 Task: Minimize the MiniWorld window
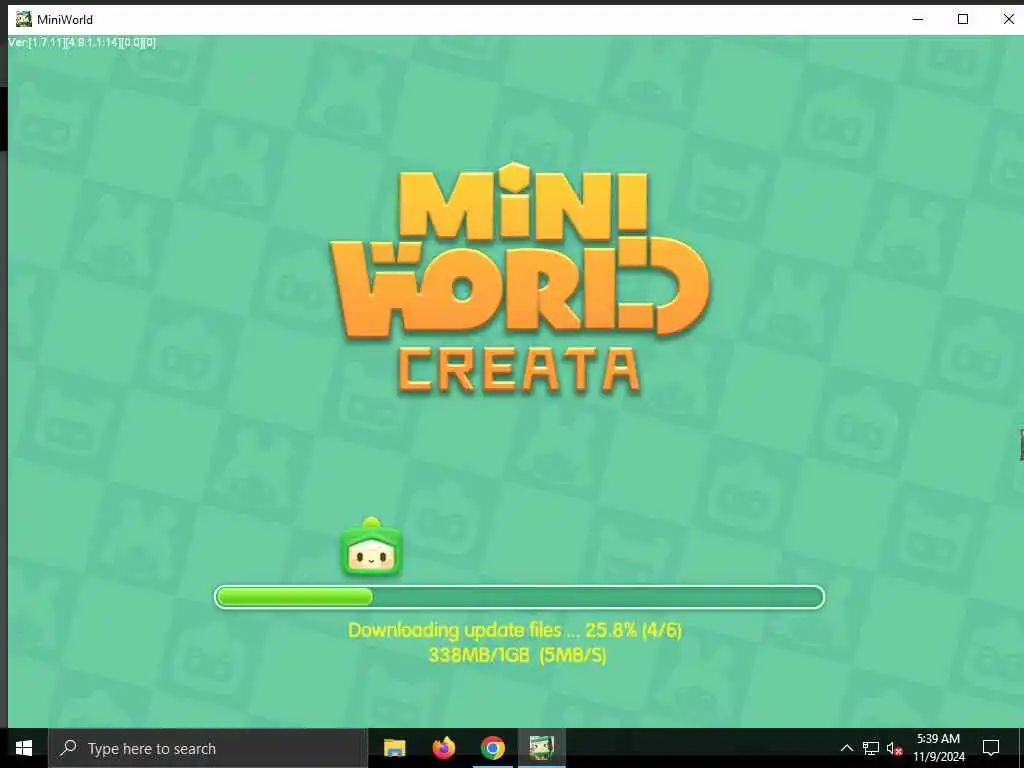[918, 19]
